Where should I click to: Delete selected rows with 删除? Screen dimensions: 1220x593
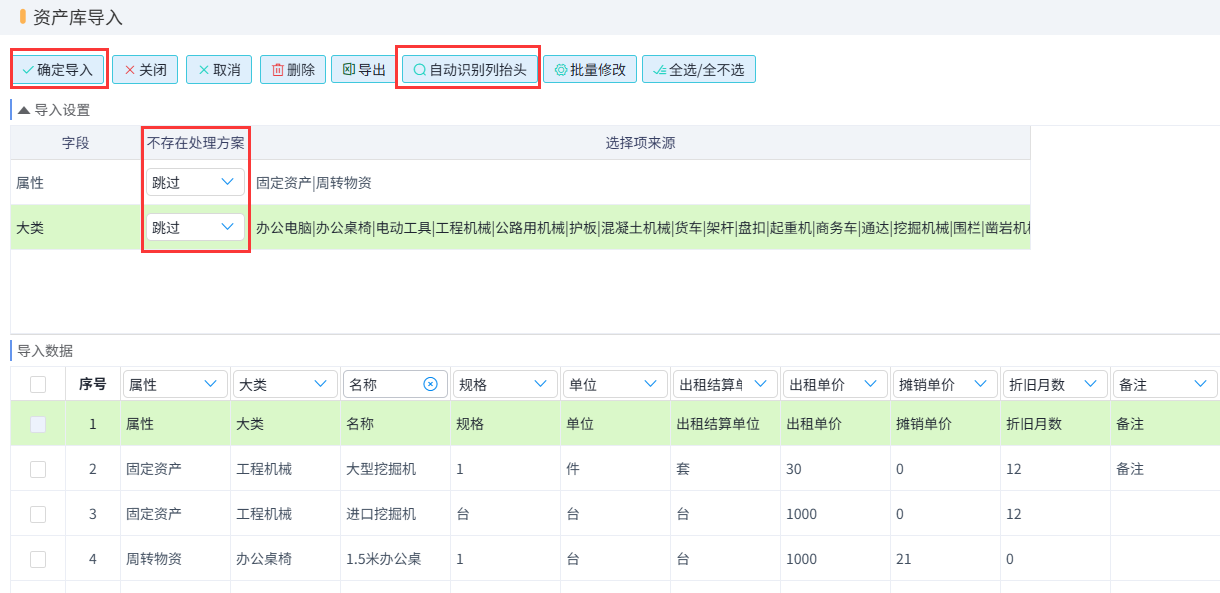pos(293,69)
